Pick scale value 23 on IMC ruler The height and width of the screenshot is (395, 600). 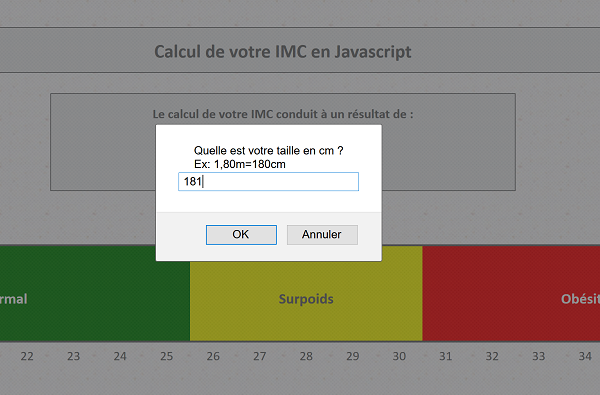click(x=73, y=356)
